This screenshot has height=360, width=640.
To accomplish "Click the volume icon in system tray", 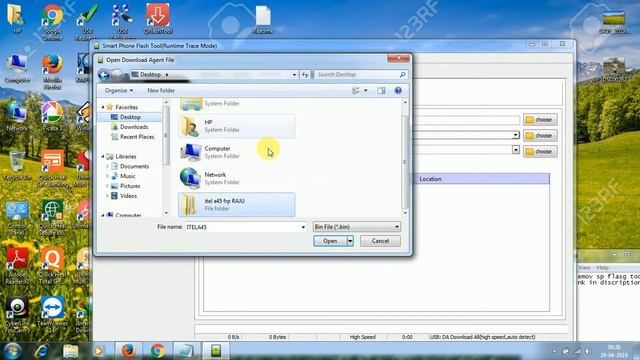I will pyautogui.click(x=587, y=351).
